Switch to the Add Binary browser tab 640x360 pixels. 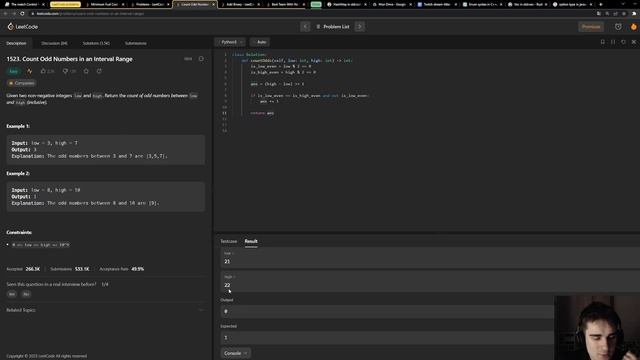pos(240,4)
